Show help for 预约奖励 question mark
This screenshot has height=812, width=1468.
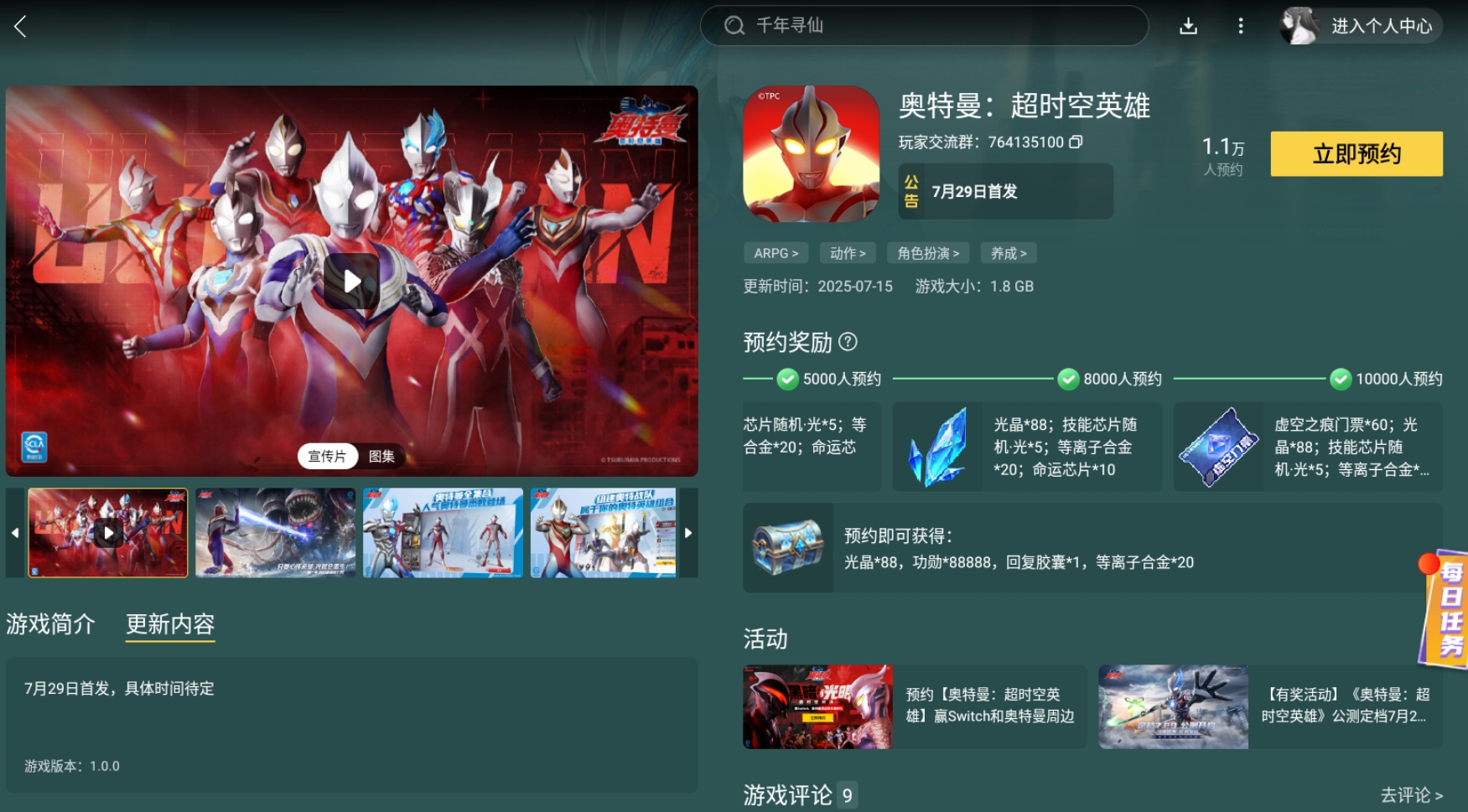(x=848, y=342)
